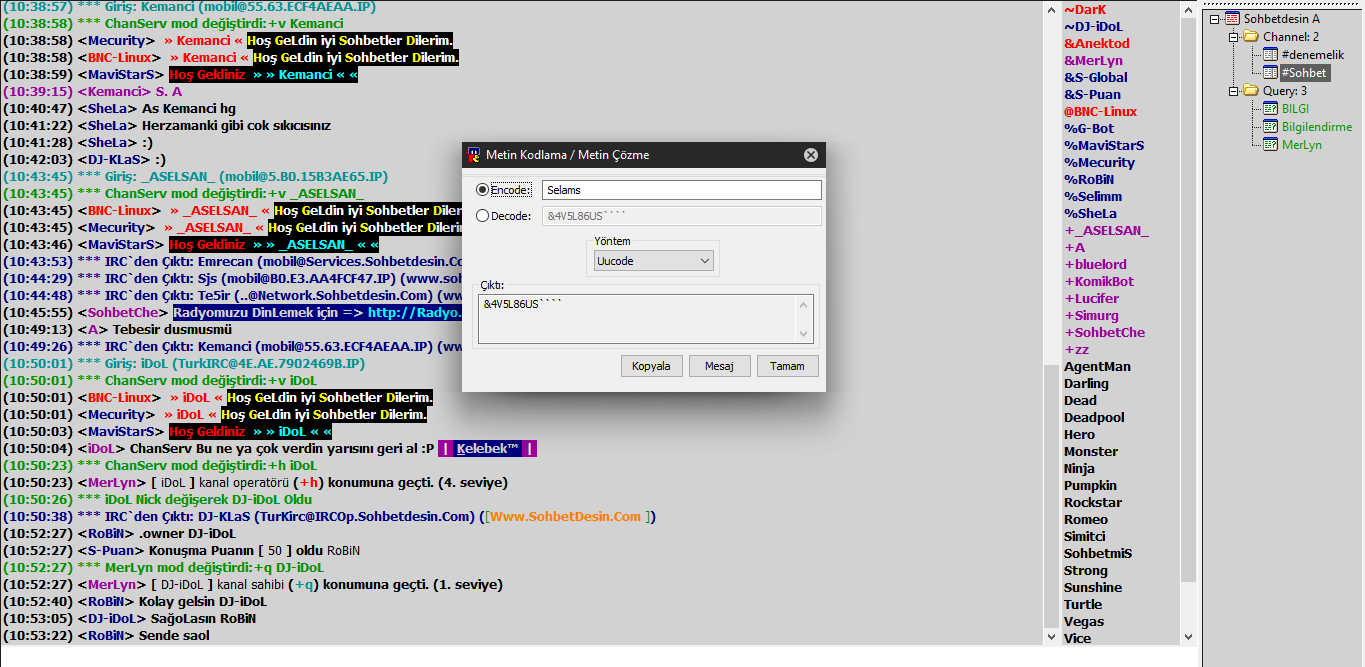
Task: Collapse the Sohbetdesin A tree node
Action: (x=1214, y=19)
